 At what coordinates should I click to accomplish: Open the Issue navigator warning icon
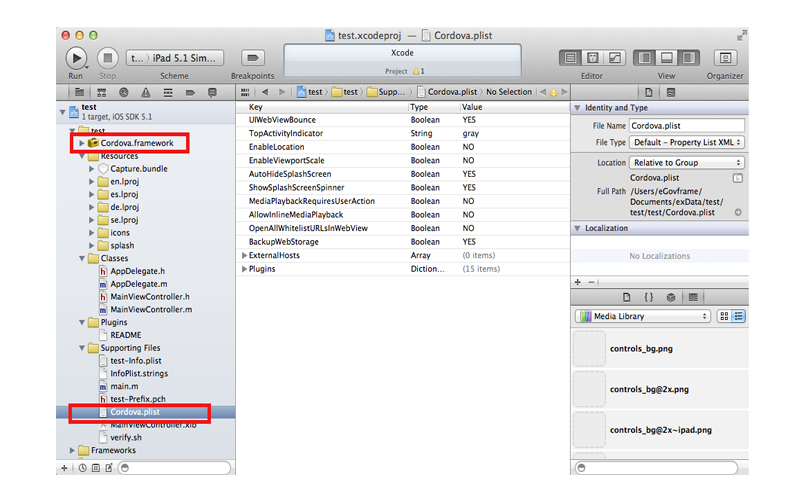(146, 92)
